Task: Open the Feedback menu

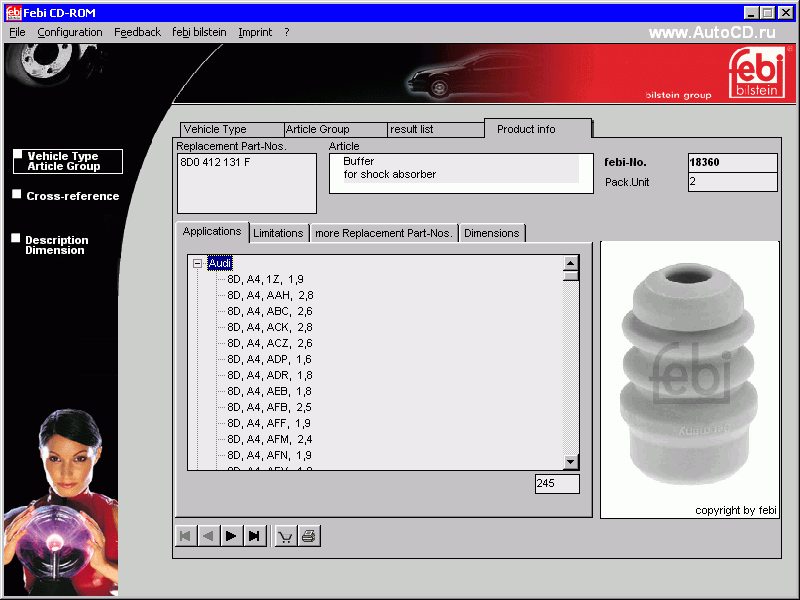Action: 137,32
